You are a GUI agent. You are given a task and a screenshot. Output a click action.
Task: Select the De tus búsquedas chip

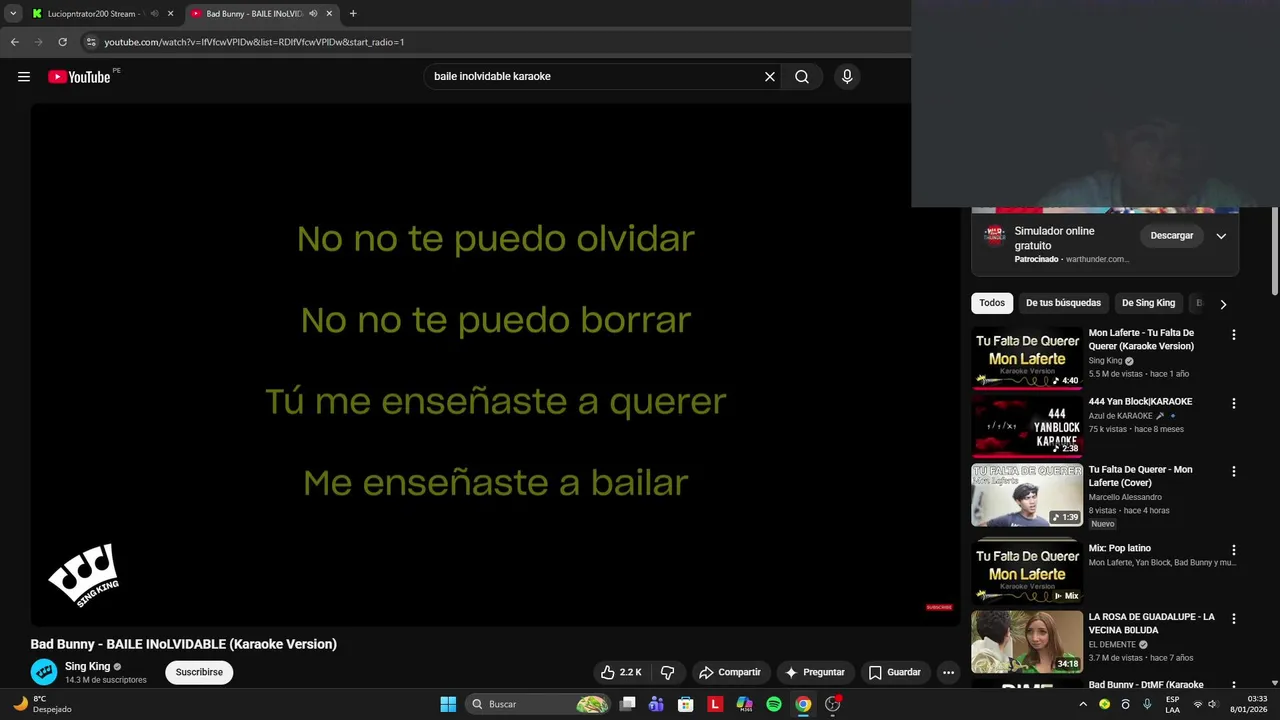point(1063,303)
